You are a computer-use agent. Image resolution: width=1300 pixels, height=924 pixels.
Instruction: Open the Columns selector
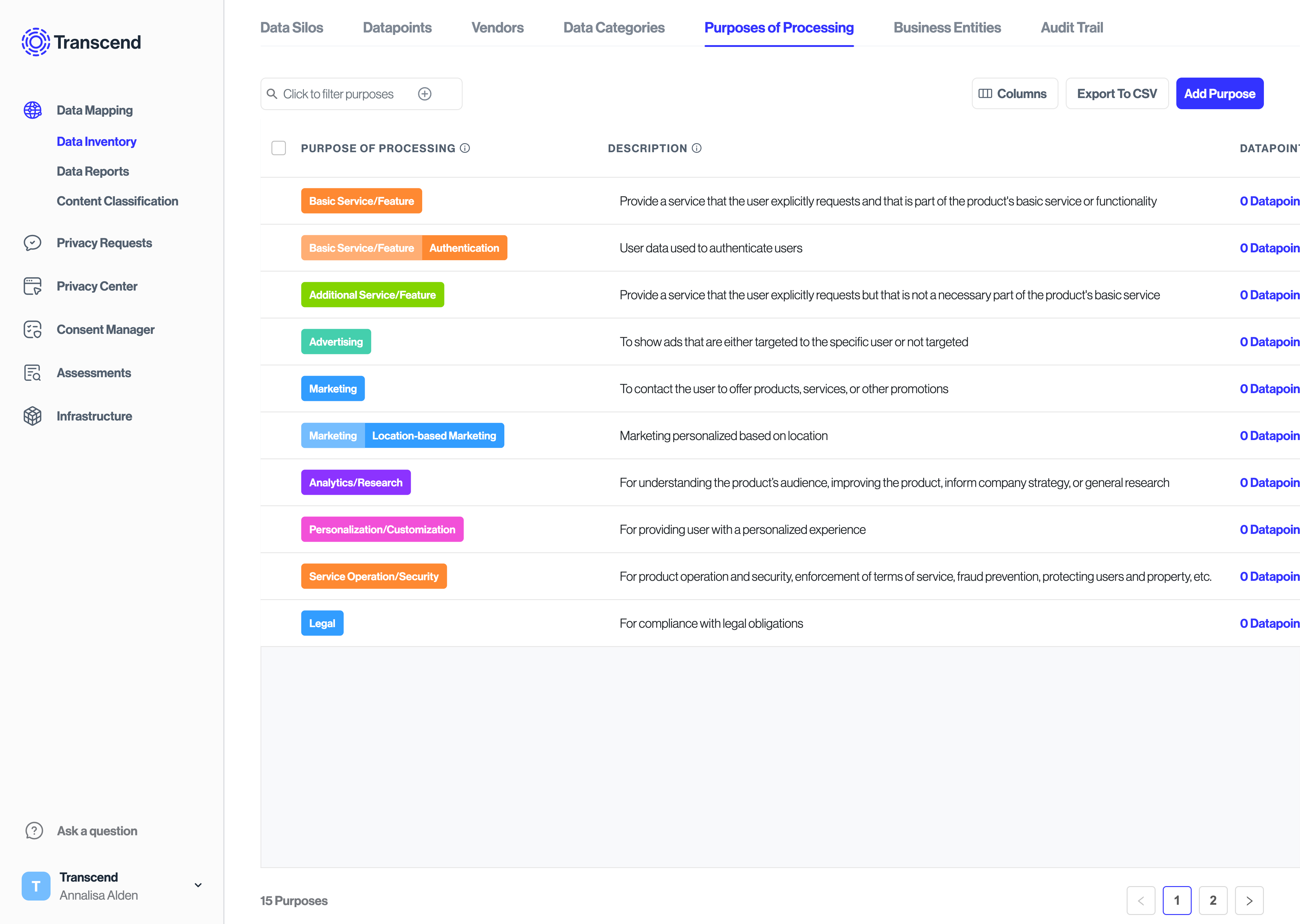[1015, 93]
